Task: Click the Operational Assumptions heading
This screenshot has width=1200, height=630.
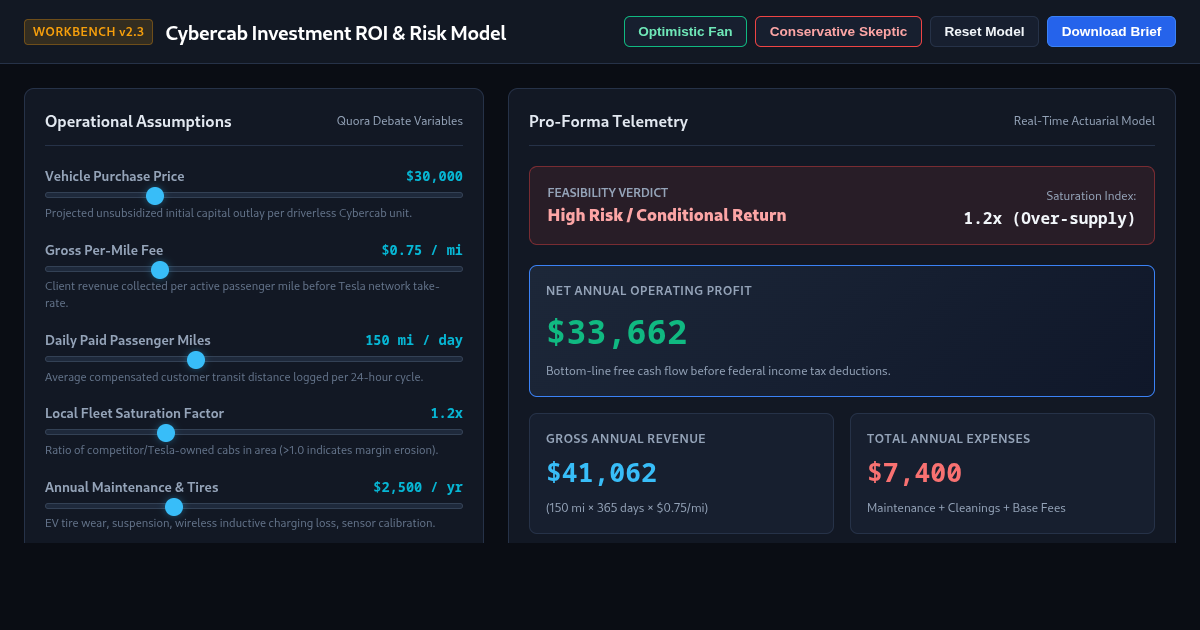Action: coord(138,121)
